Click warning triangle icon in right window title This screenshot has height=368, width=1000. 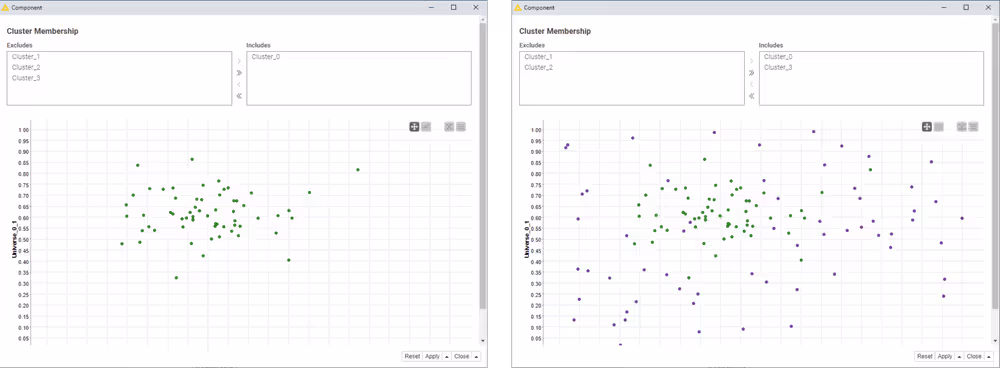pos(518,7)
